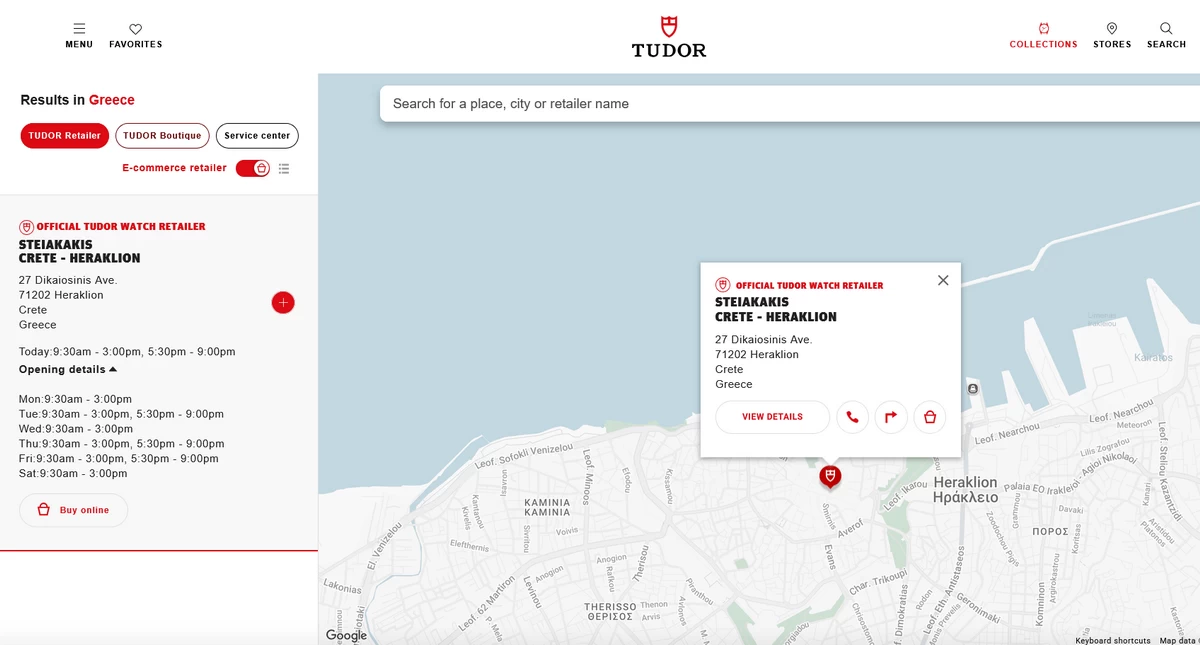The image size is (1200, 645).
Task: Click the Buy online button
Action: coord(73,510)
